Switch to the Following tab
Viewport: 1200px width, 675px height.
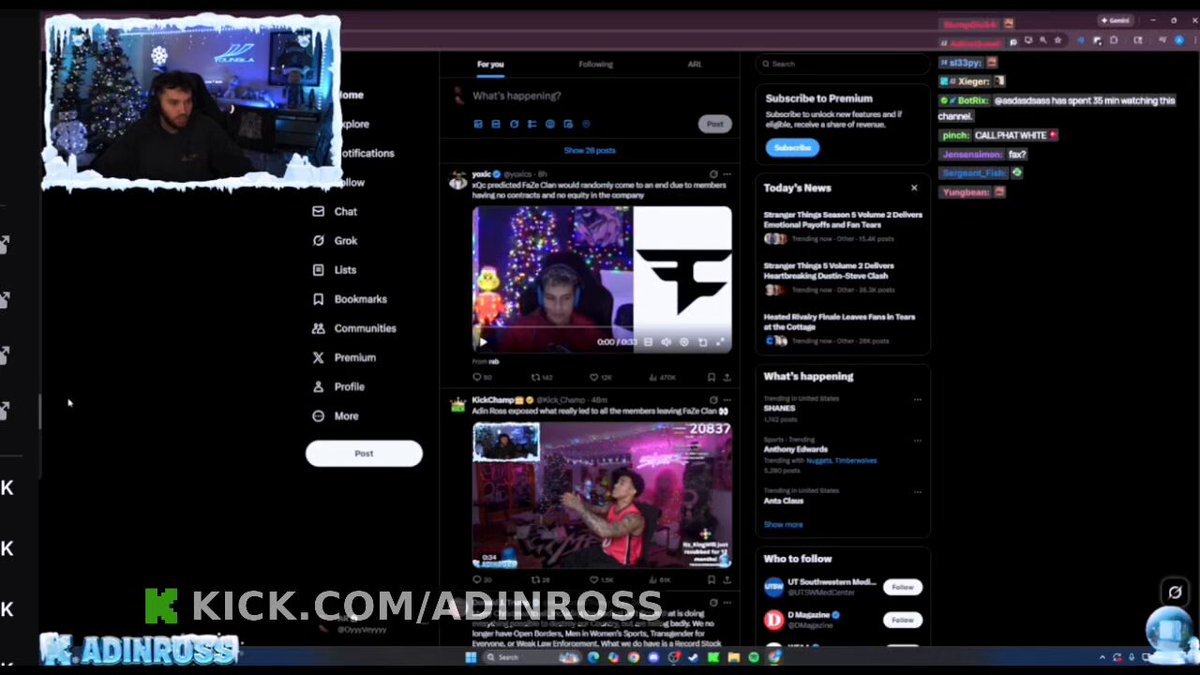coord(595,64)
